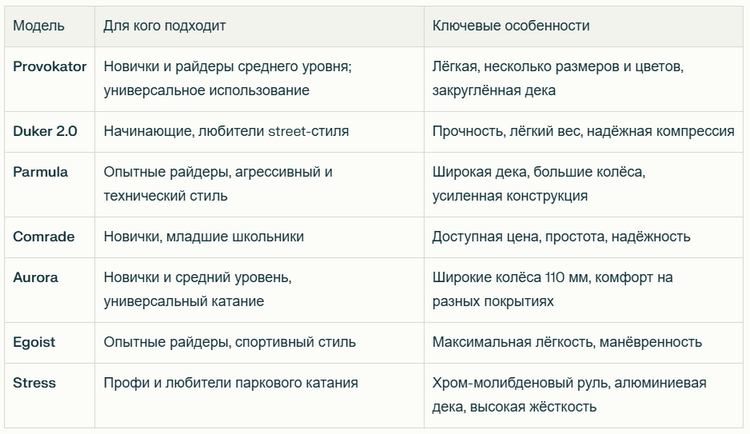This screenshot has height=434, width=750.
Task: Select the Comrade model name cell
Action: click(x=43, y=237)
